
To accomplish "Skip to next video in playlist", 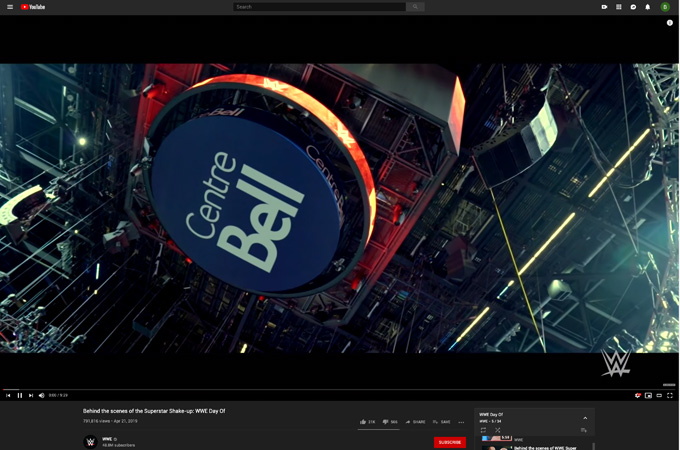I will click(x=31, y=395).
